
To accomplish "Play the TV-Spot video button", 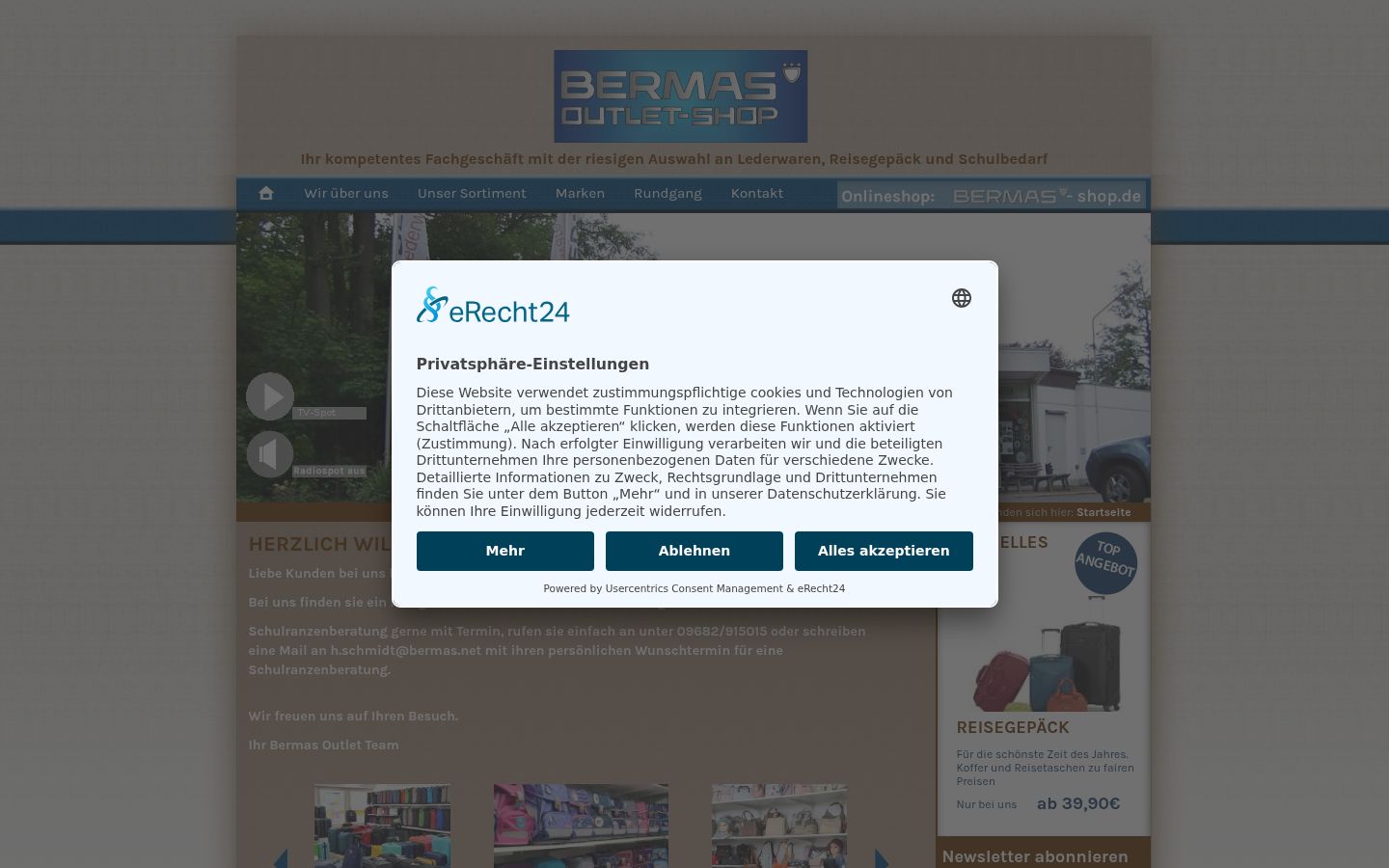I will coord(270,396).
